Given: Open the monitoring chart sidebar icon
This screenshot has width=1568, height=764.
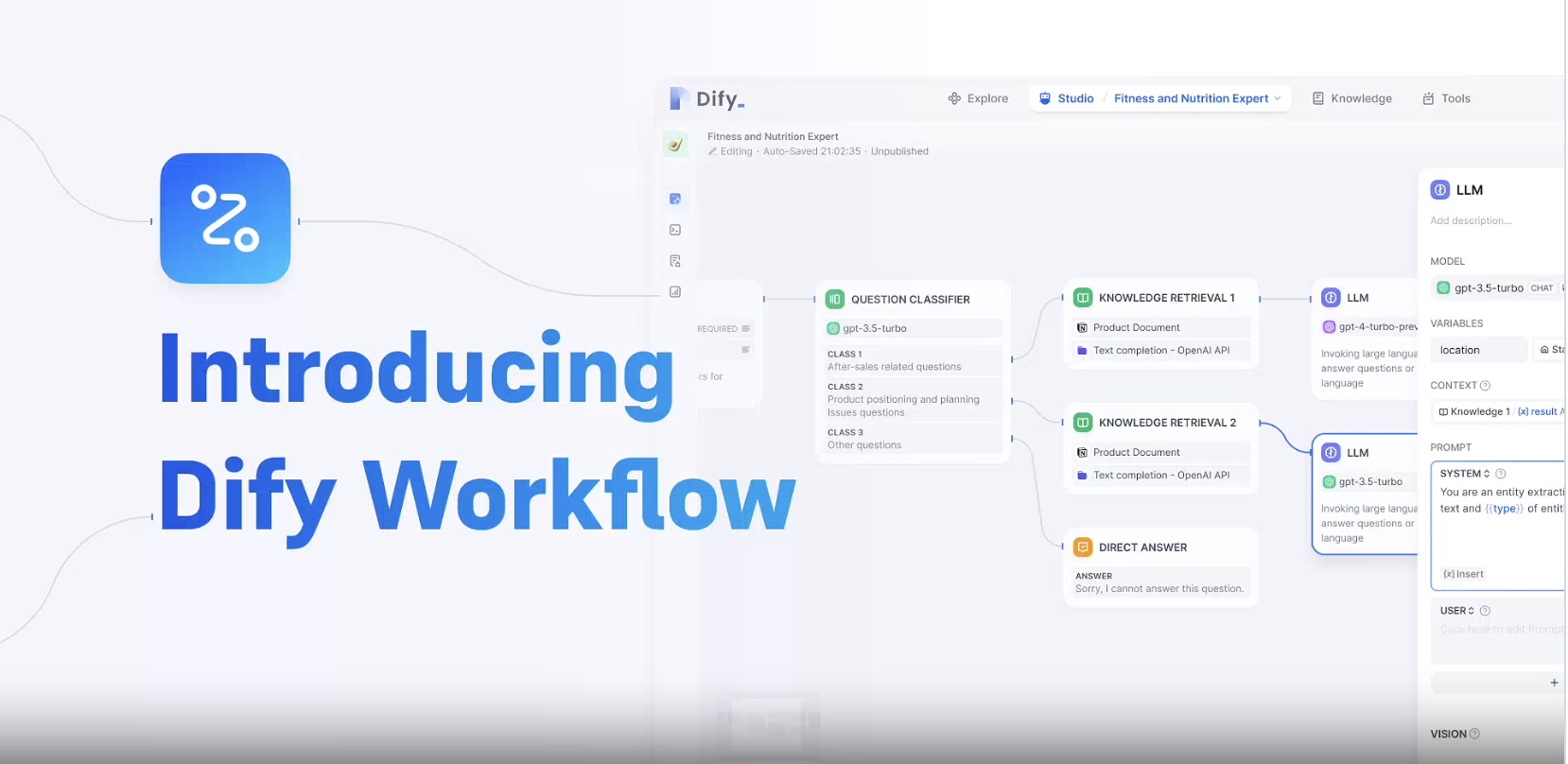Looking at the screenshot, I should click(675, 292).
